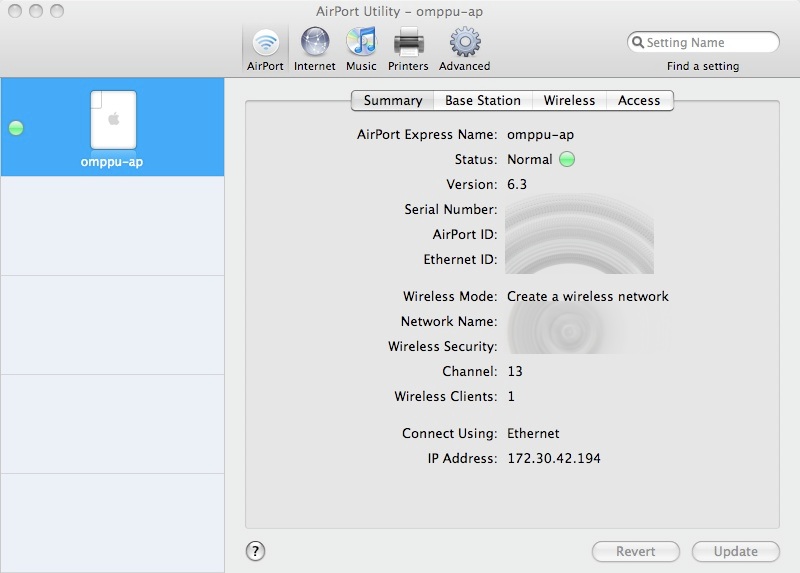
Task: Click the Revert button
Action: coord(636,552)
